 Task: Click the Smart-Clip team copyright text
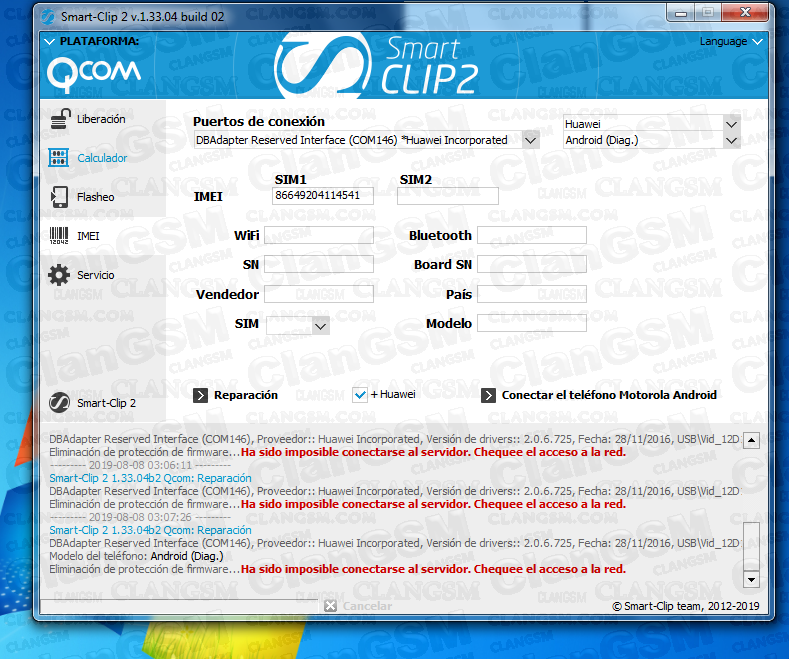[x=685, y=606]
